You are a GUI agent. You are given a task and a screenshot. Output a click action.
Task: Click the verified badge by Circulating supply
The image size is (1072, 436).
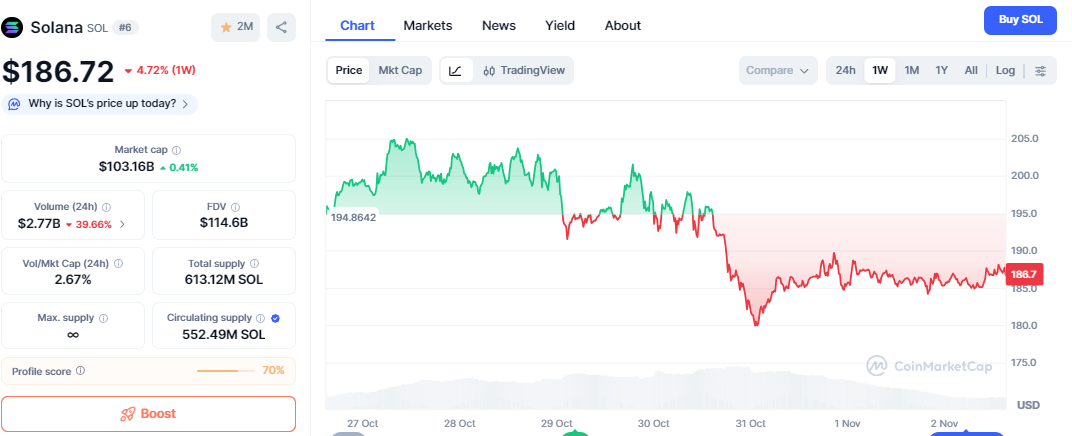point(275,318)
